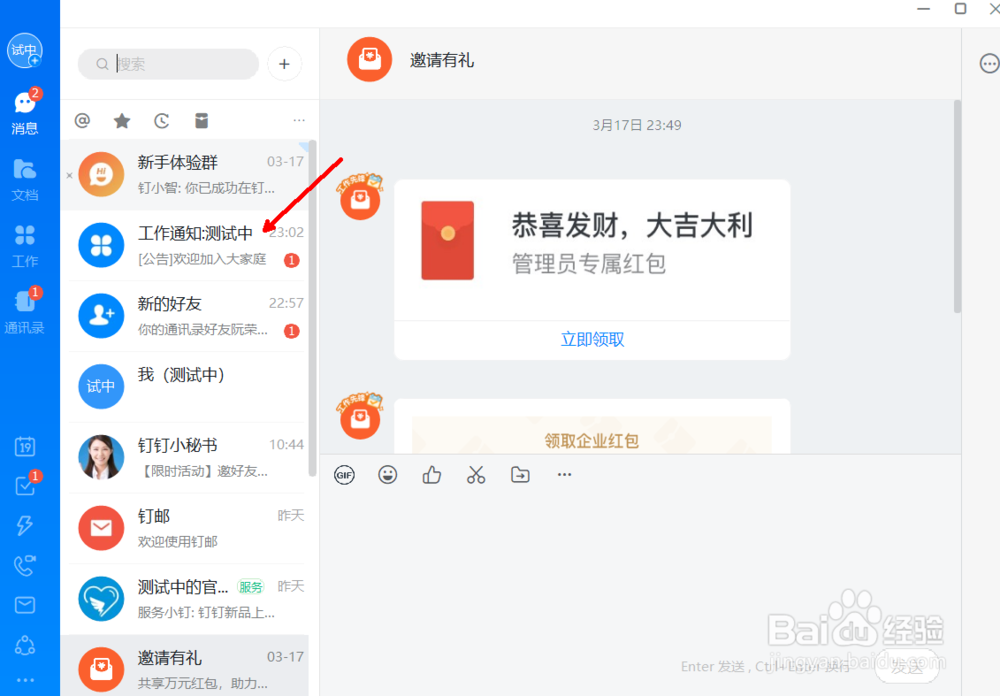
Task: Click the 管理员专属红包 text
Action: tap(589, 263)
